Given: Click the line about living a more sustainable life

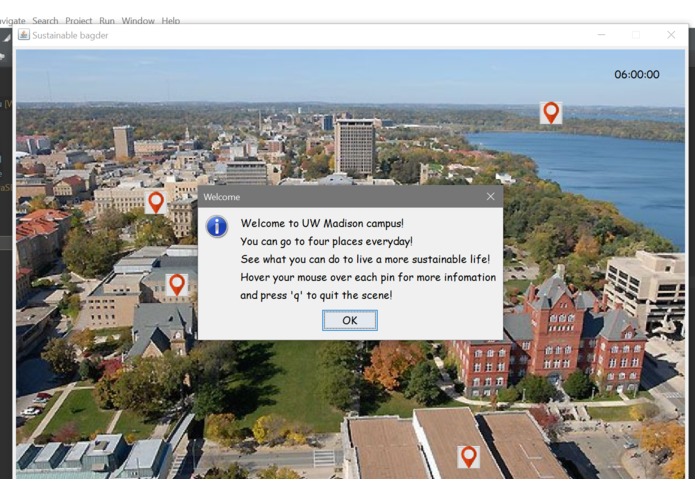Looking at the screenshot, I should coord(365,259).
